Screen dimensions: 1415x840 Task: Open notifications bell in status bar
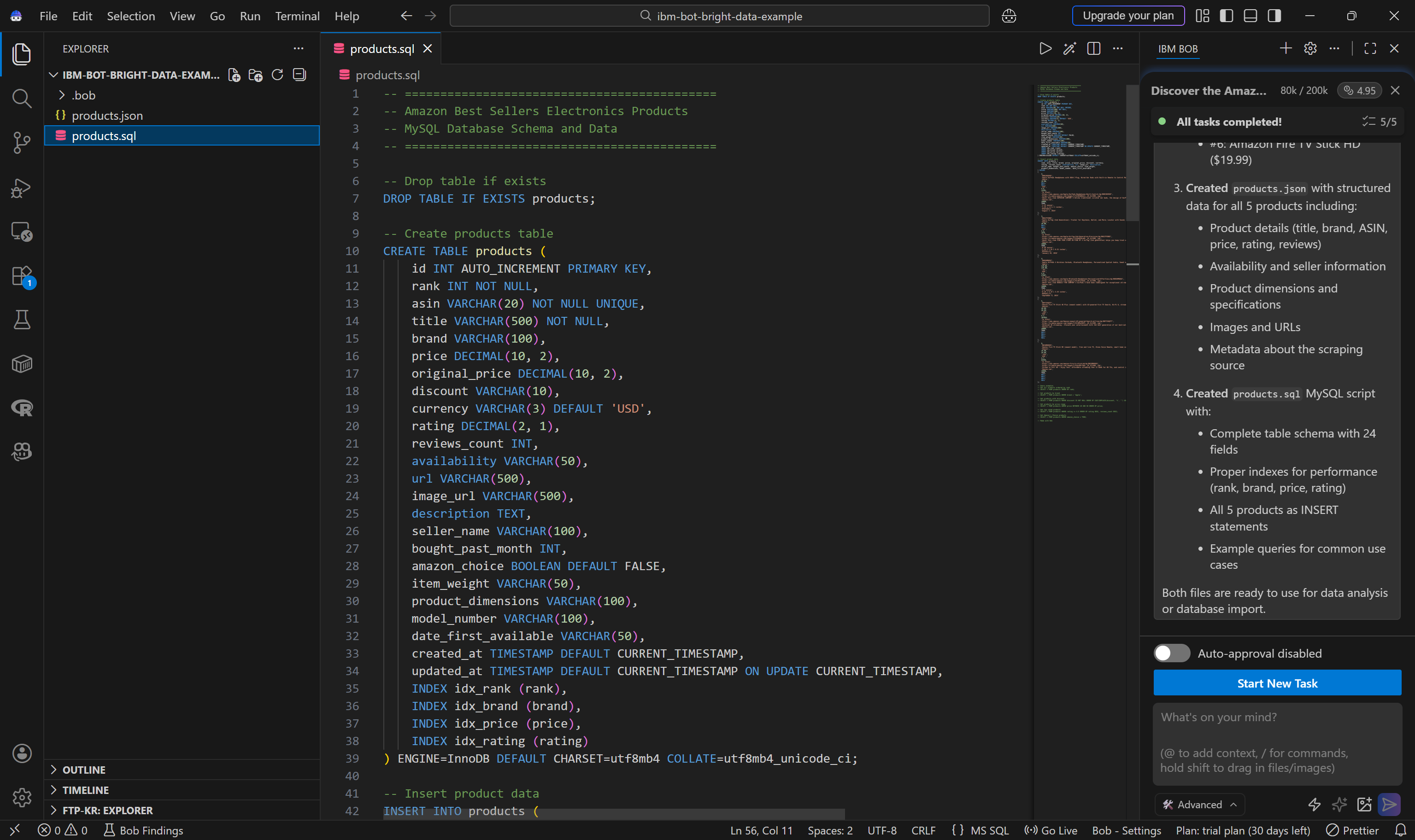point(1400,830)
